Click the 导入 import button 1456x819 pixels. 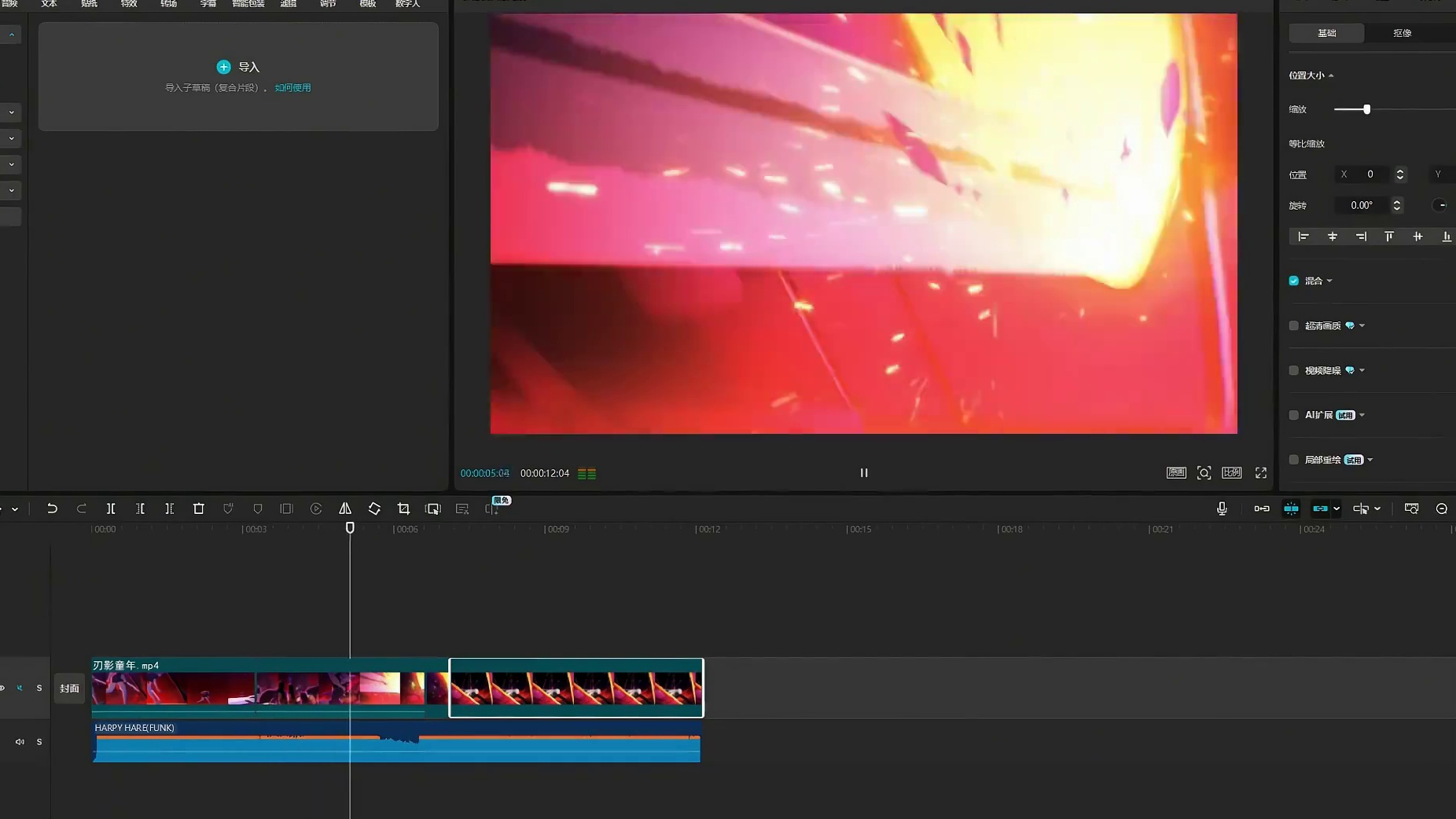coord(238,67)
